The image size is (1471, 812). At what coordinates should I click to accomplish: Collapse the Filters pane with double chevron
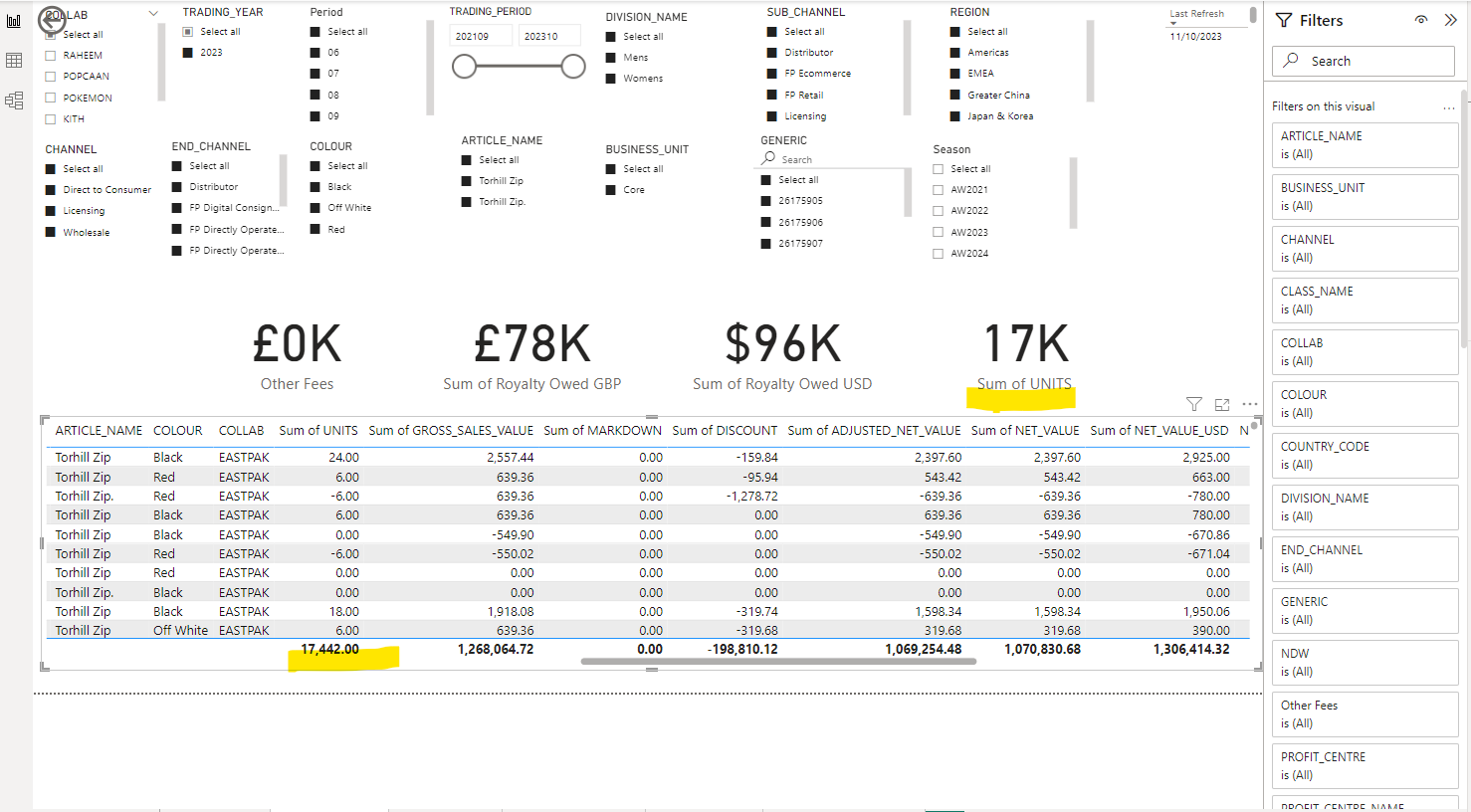pos(1451,20)
